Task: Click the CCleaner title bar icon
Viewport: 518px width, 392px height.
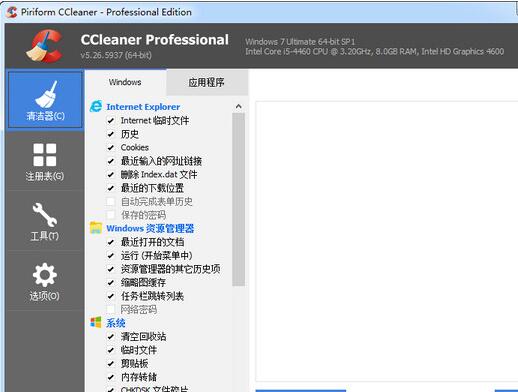Action: coord(12,12)
